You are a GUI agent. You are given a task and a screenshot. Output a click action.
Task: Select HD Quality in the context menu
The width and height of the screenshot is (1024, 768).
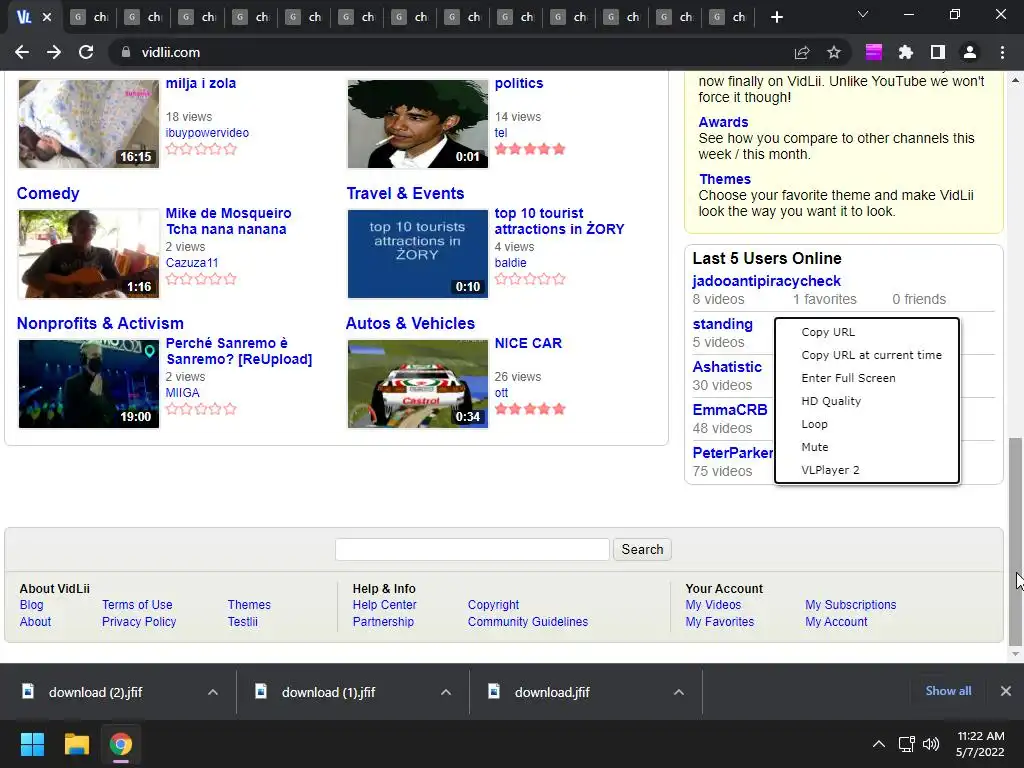pyautogui.click(x=831, y=401)
